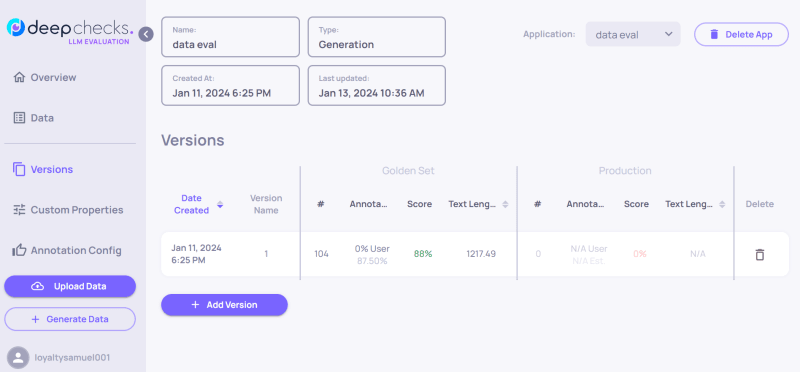Click the Golden Set group header
Screen dimensions: 800x372
point(408,171)
